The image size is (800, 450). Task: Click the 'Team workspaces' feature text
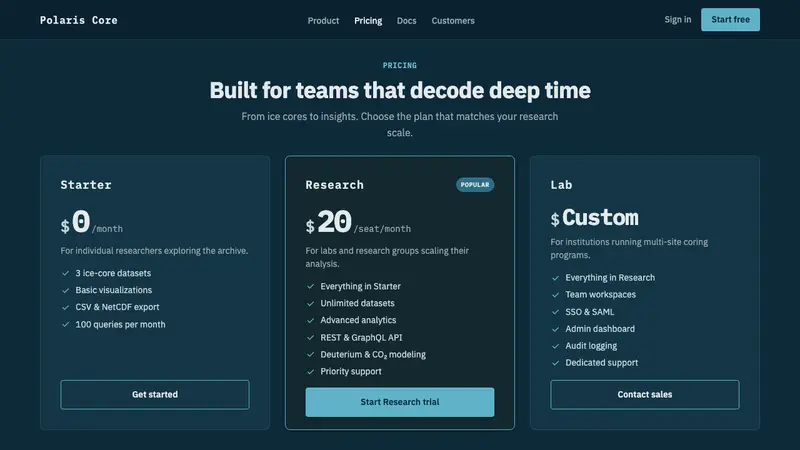coord(601,294)
